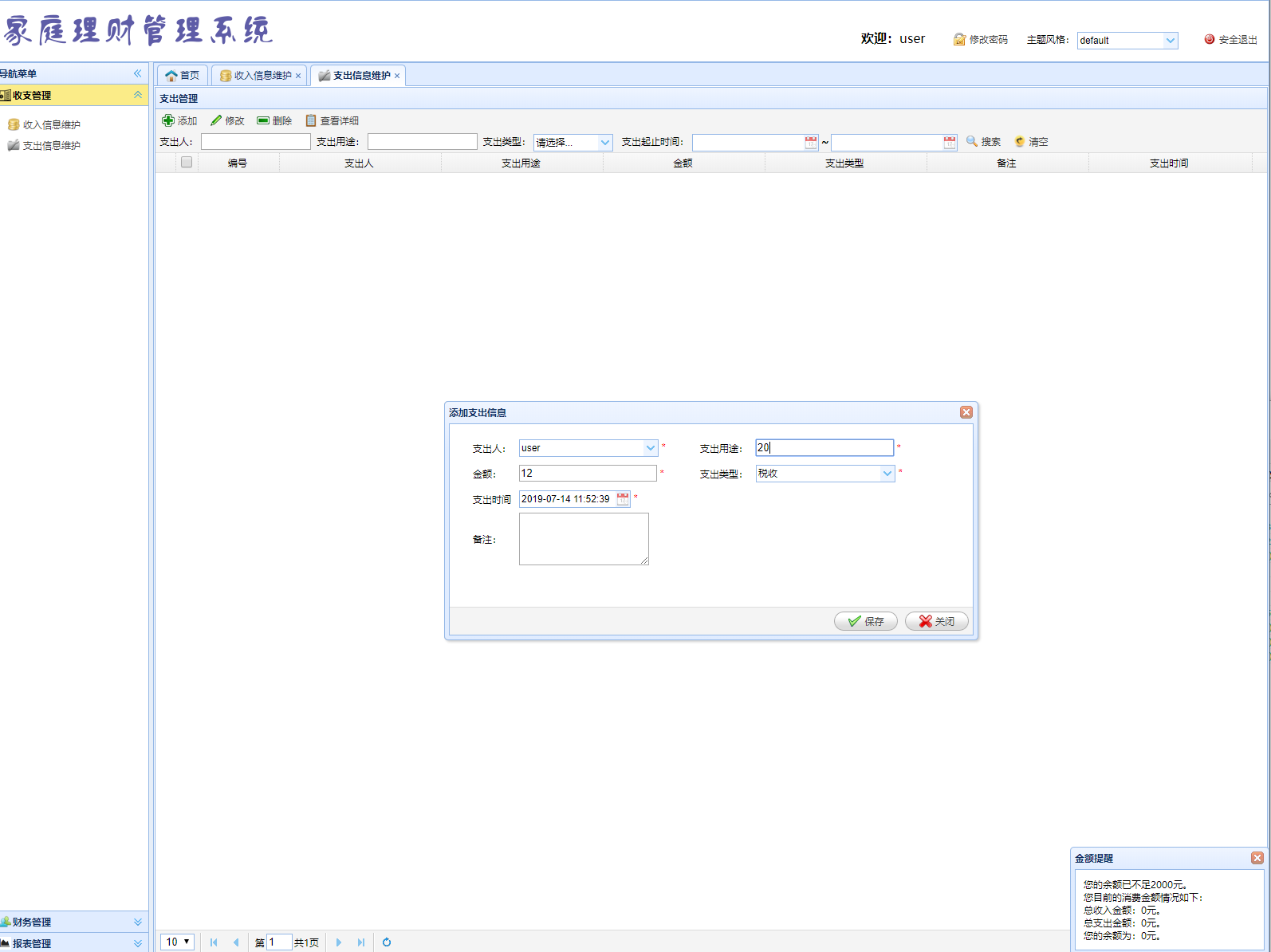Click the 关闭 close button in dialog
The image size is (1271, 952).
coord(936,621)
